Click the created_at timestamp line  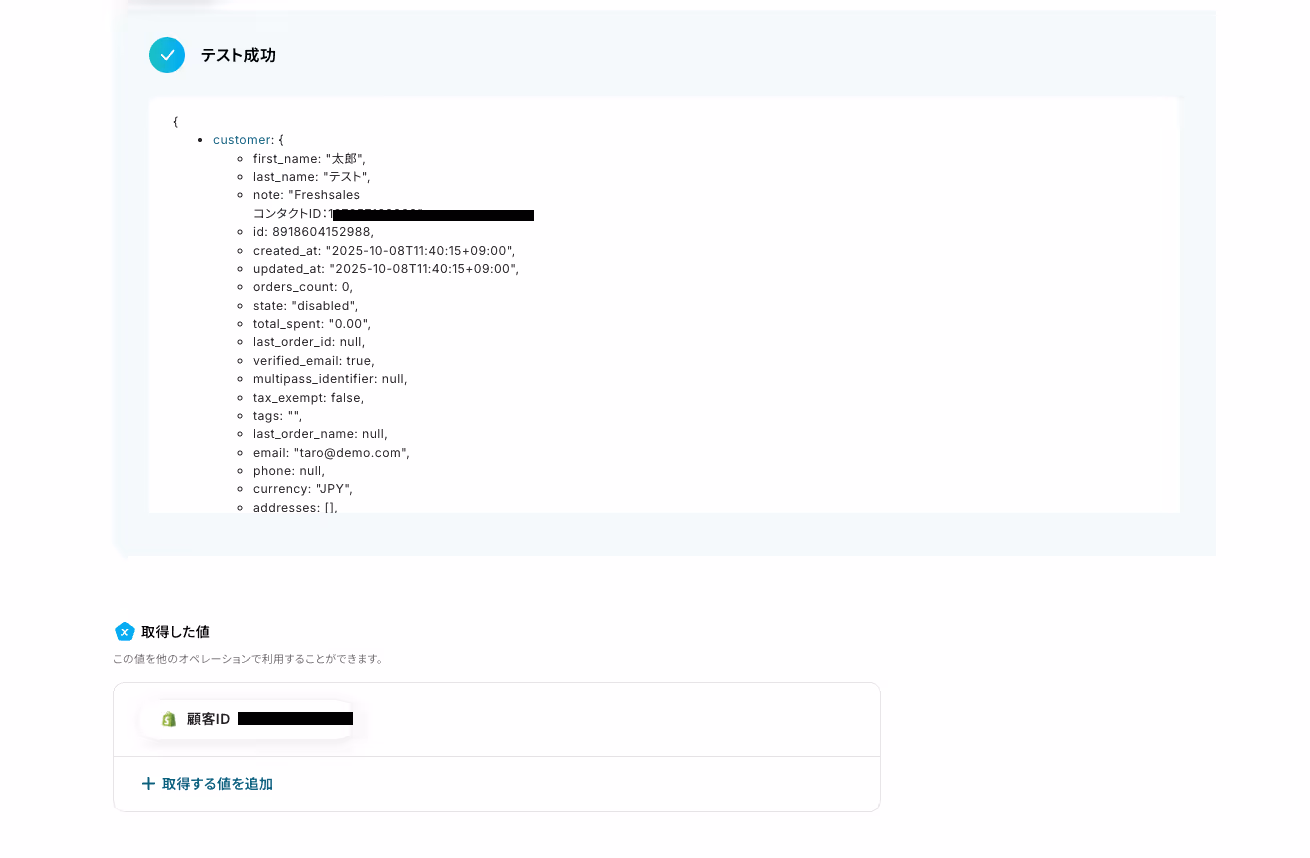click(x=384, y=250)
